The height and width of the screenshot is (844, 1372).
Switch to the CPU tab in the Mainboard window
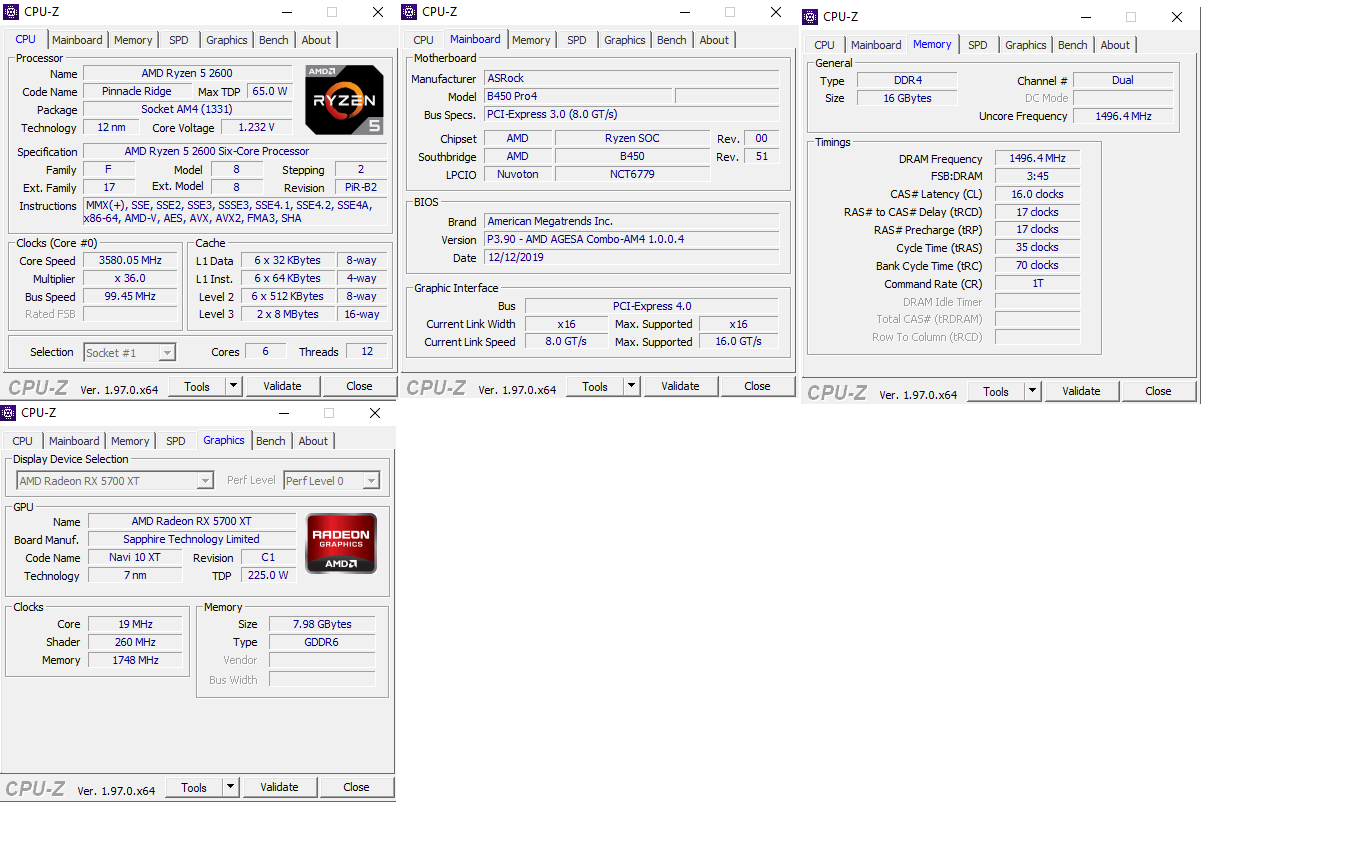(x=423, y=40)
